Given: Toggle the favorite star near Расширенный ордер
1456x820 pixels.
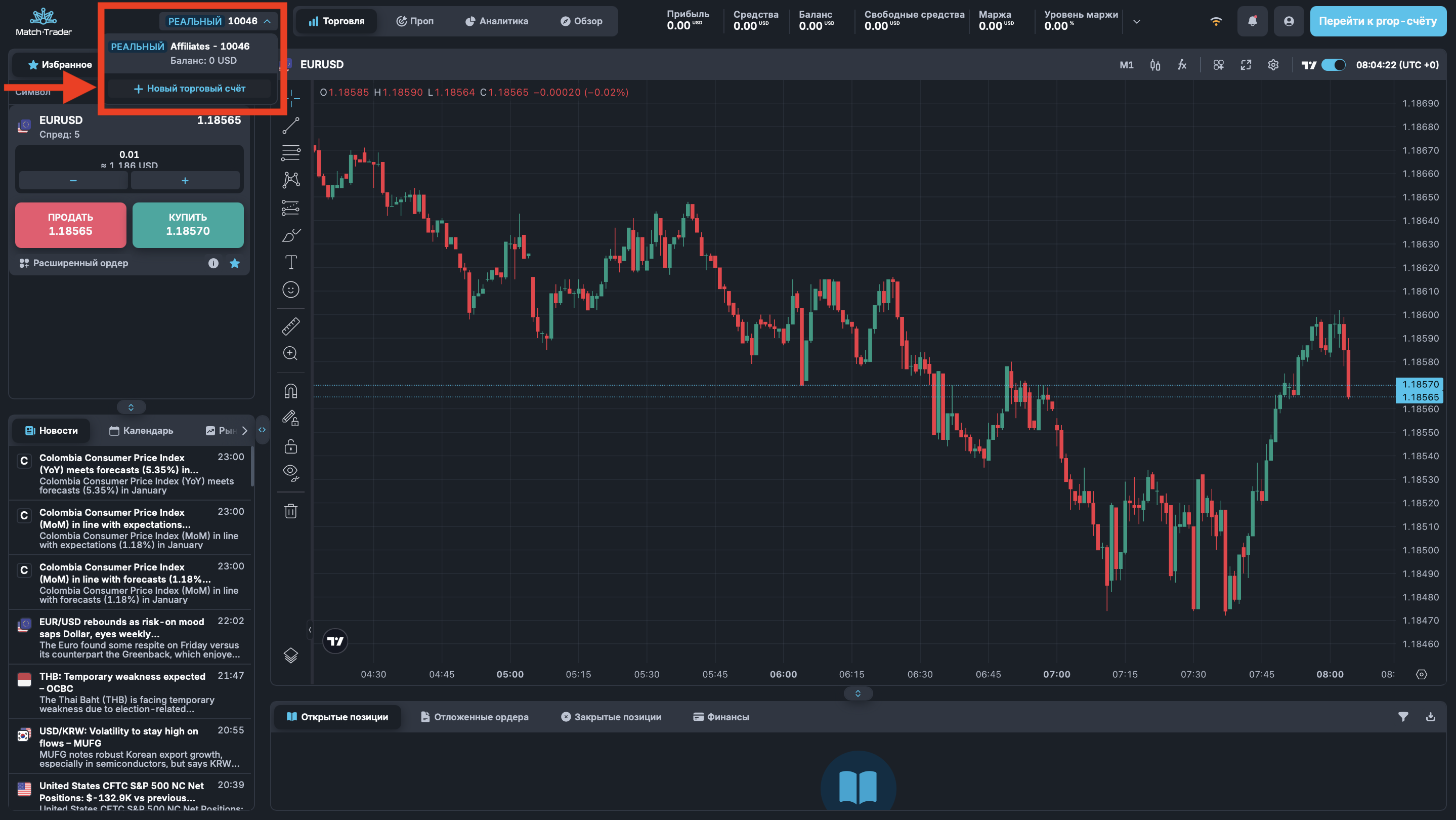Looking at the screenshot, I should [235, 263].
